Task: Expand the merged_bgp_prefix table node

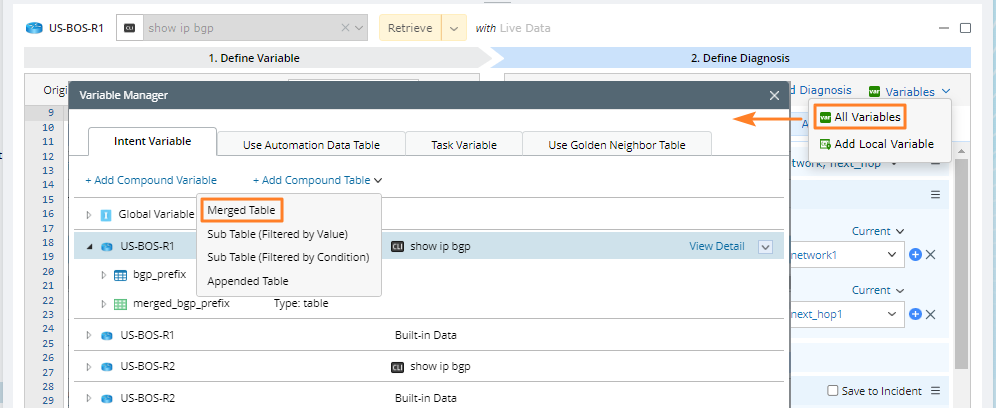Action: [x=104, y=303]
